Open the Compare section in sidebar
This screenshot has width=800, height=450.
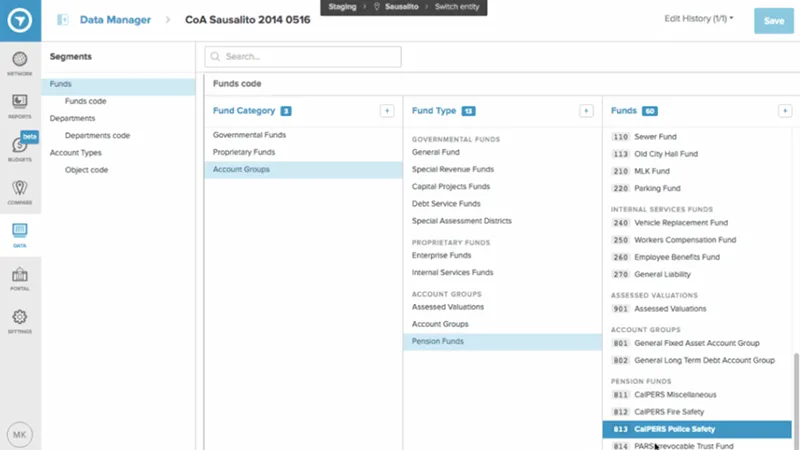tap(20, 192)
